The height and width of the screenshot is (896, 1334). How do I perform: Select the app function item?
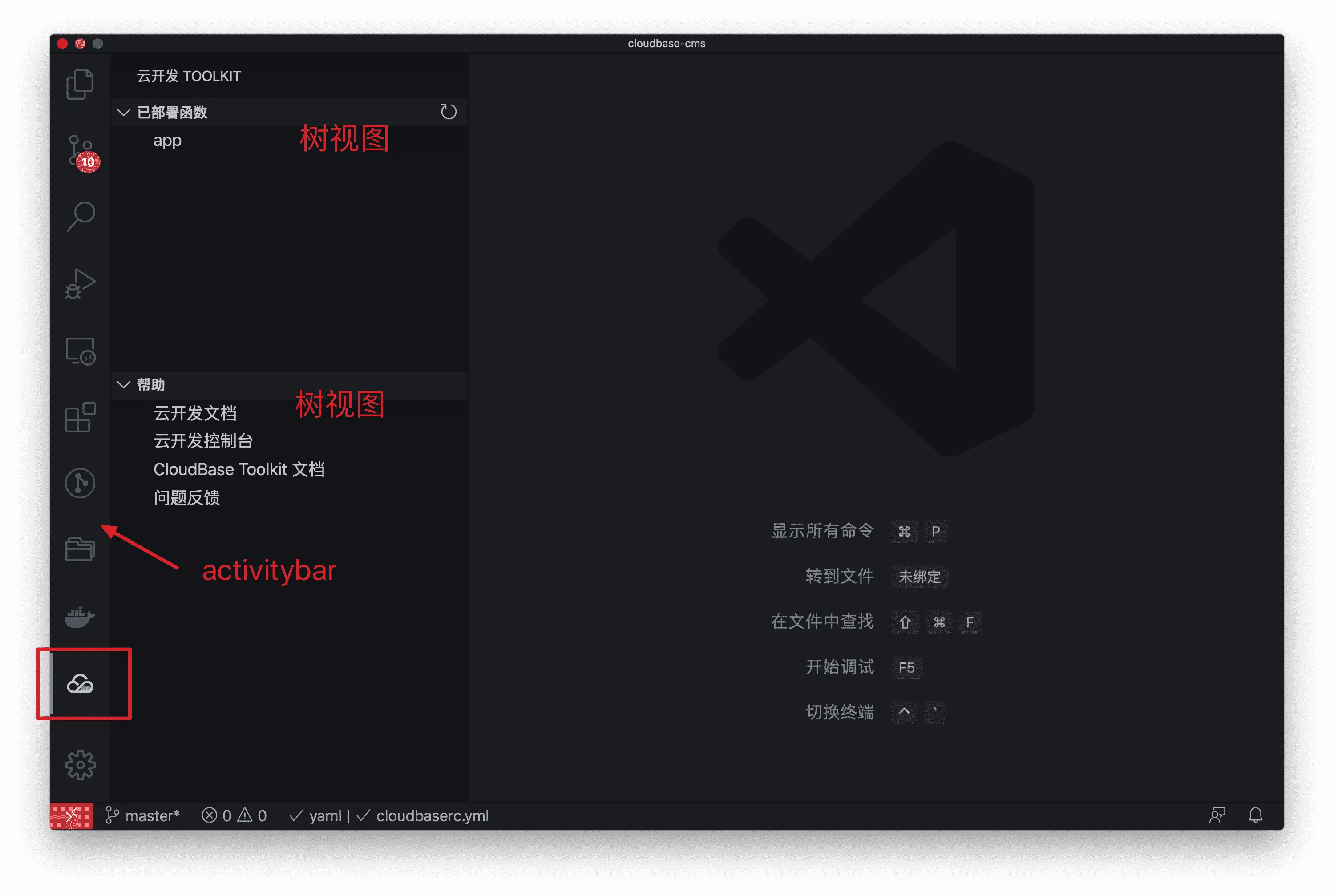click(x=167, y=141)
